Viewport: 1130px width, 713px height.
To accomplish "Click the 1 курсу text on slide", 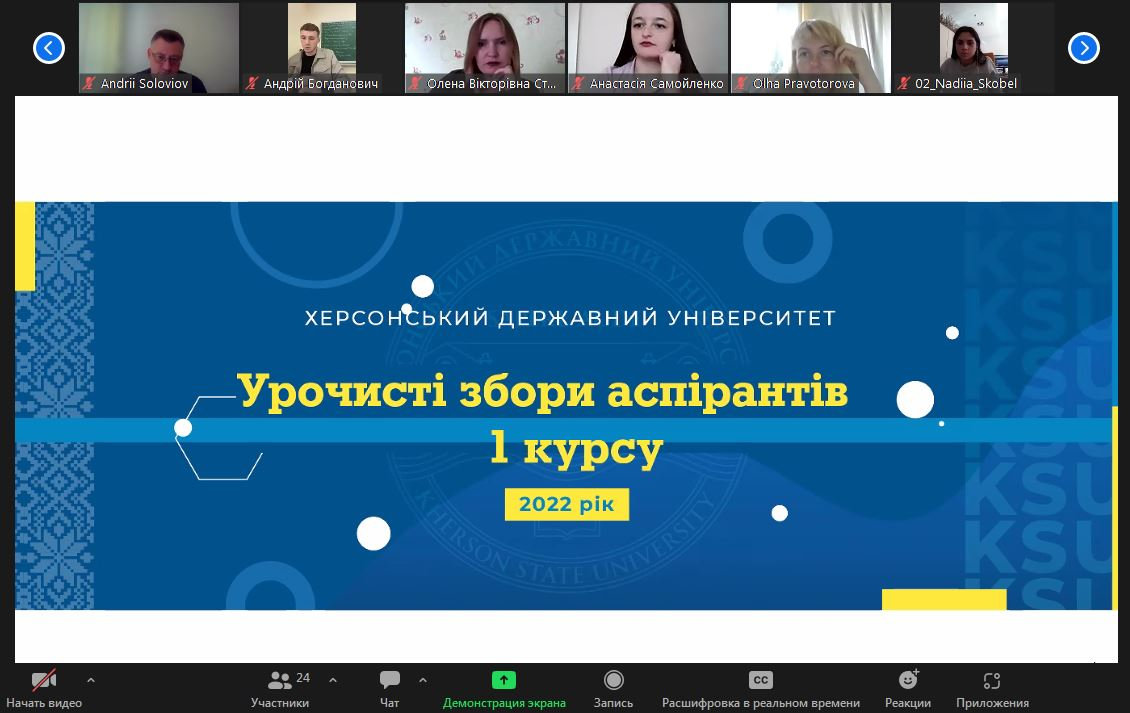I will tap(576, 448).
